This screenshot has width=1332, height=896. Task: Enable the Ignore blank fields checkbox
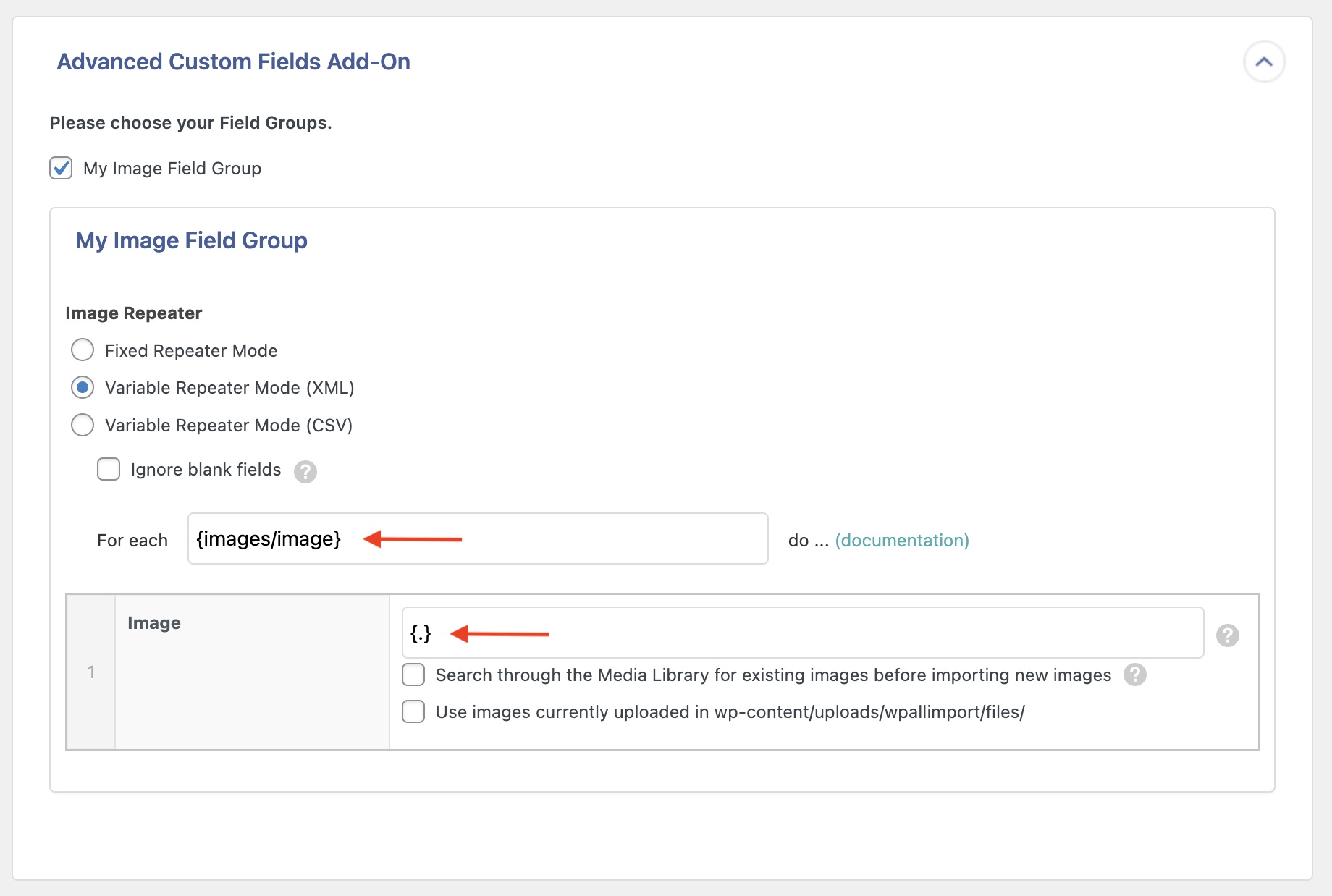(x=109, y=470)
